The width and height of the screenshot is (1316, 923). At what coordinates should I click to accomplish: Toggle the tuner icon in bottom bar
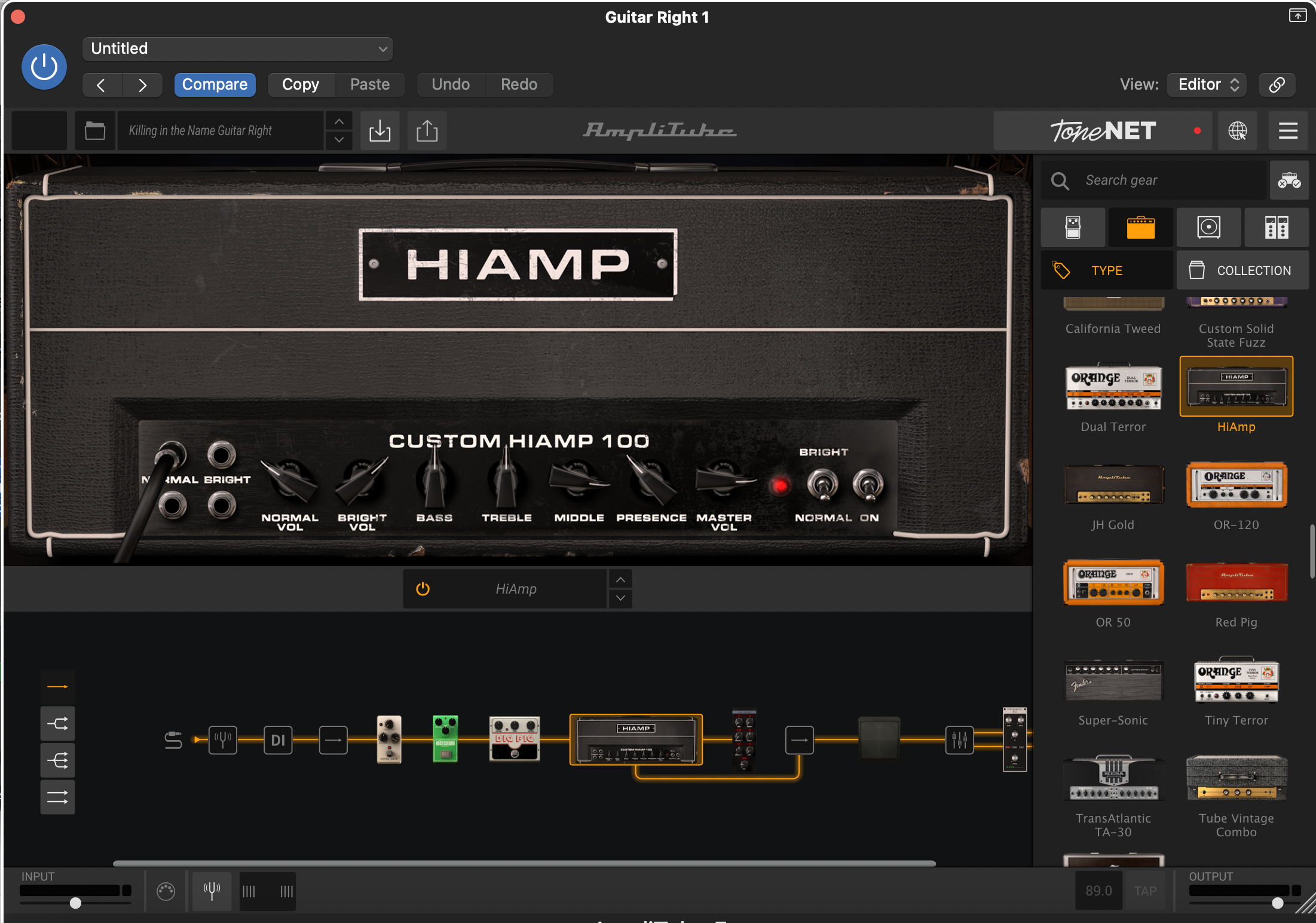coord(212,891)
